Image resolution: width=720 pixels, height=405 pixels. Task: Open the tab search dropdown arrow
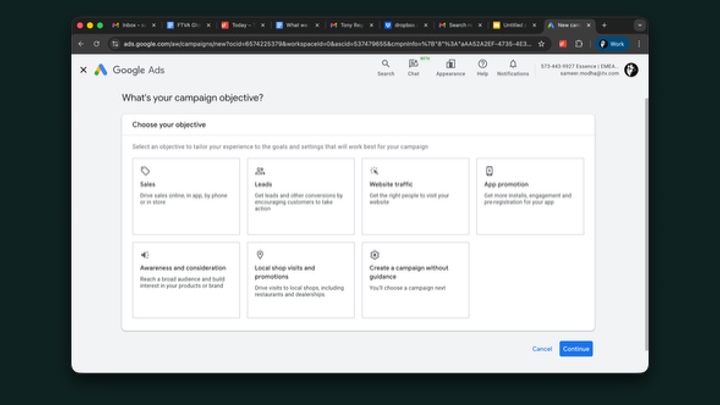pyautogui.click(x=639, y=25)
